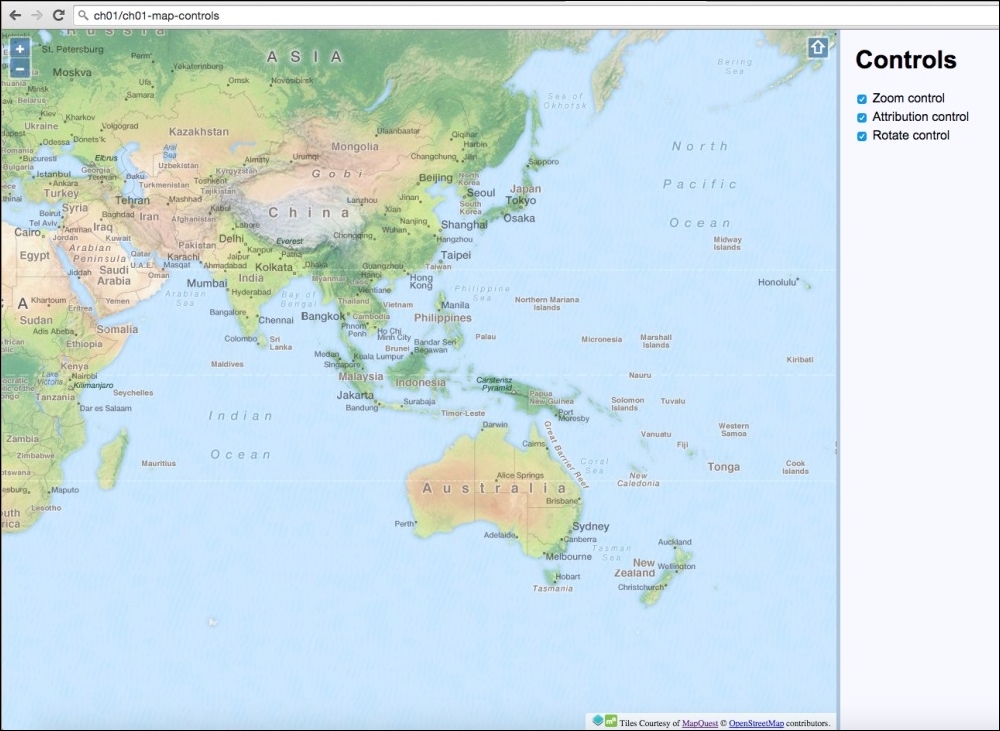Open the OpenStreetMap link
The image size is (1000, 731).
[x=756, y=722]
